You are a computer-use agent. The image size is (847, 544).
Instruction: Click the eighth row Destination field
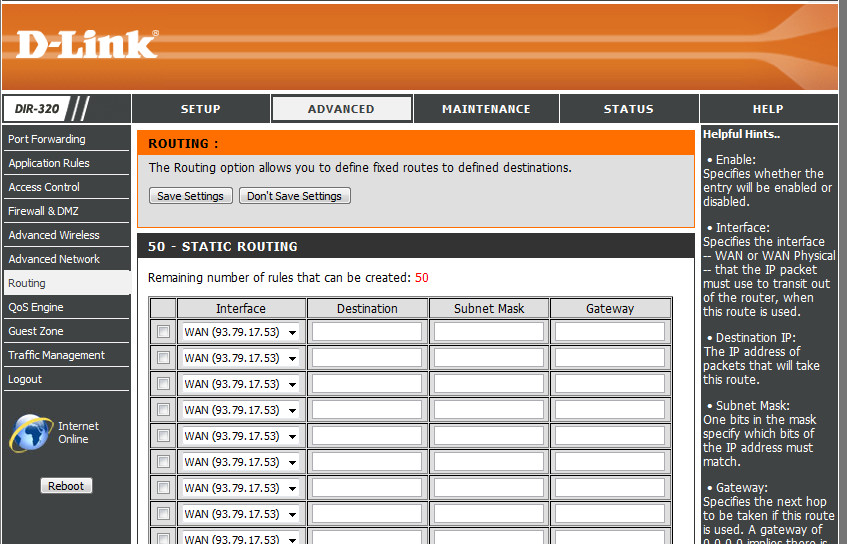click(x=367, y=513)
